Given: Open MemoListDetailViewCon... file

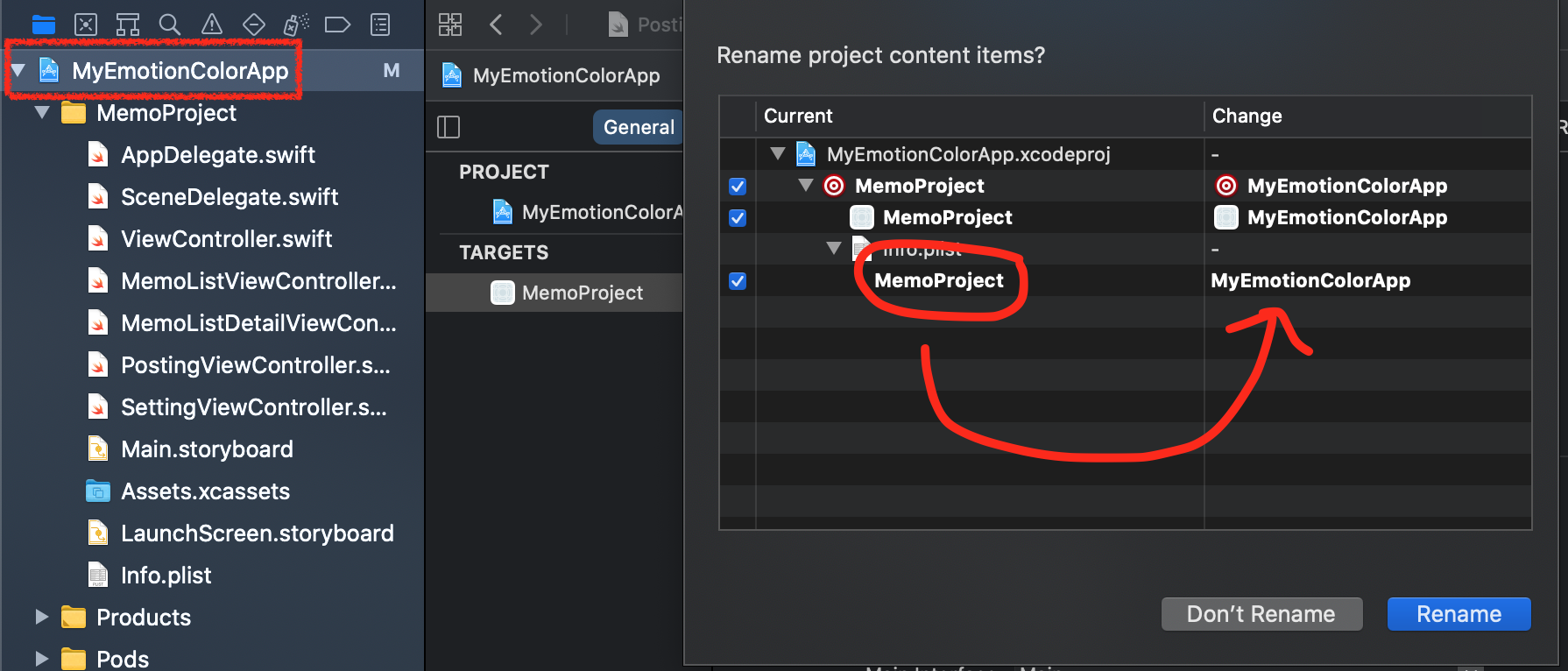Looking at the screenshot, I should (x=258, y=323).
